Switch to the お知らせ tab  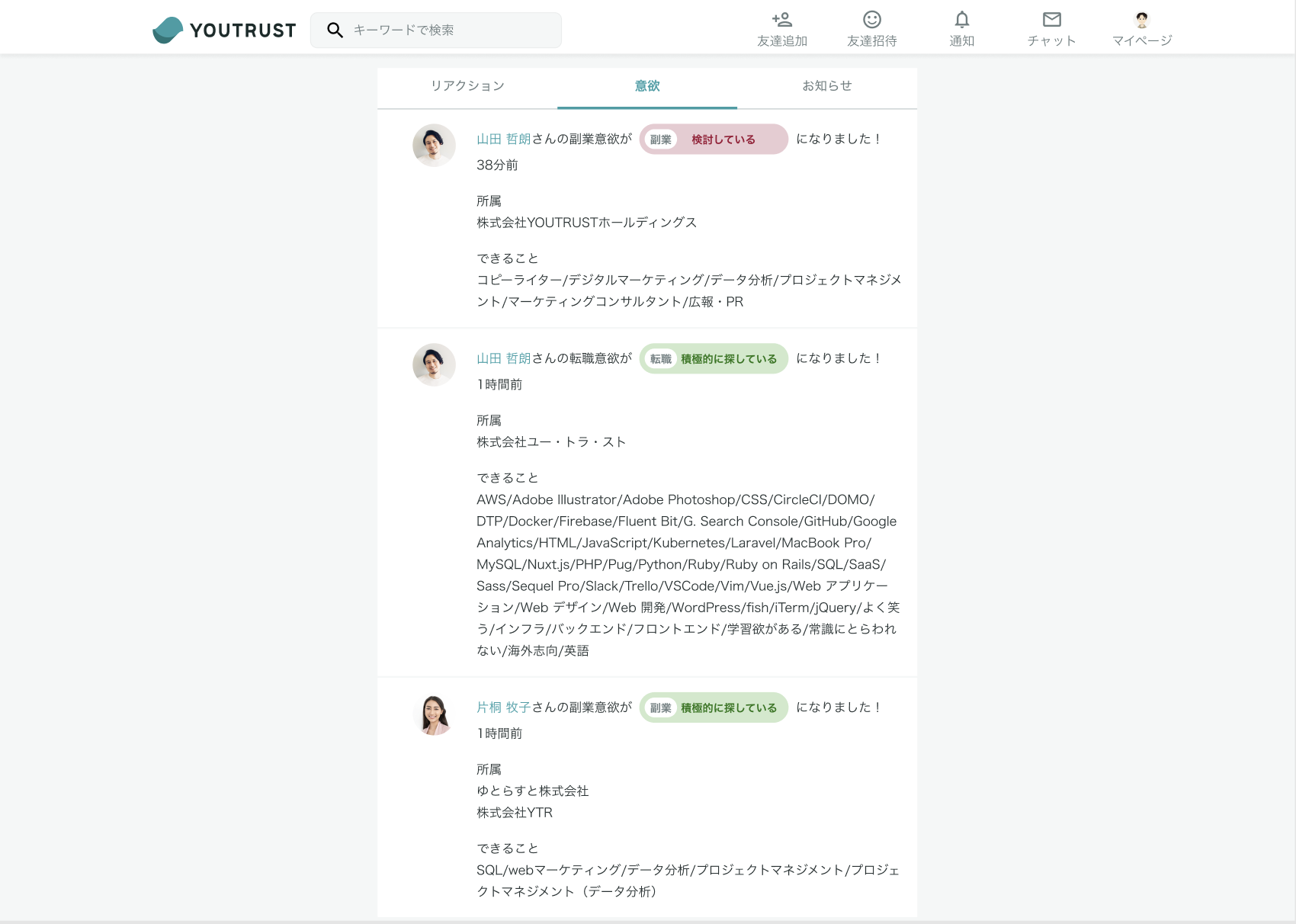pos(827,86)
